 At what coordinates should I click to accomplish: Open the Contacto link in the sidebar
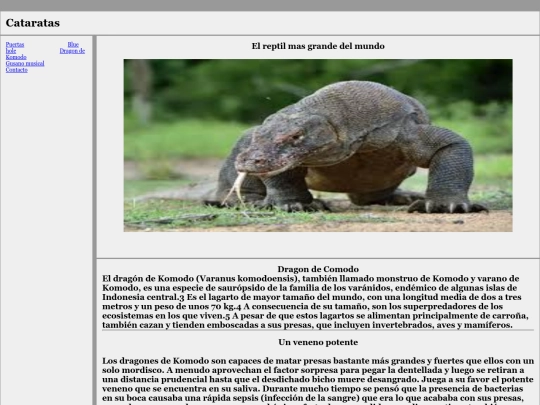[x=17, y=70]
